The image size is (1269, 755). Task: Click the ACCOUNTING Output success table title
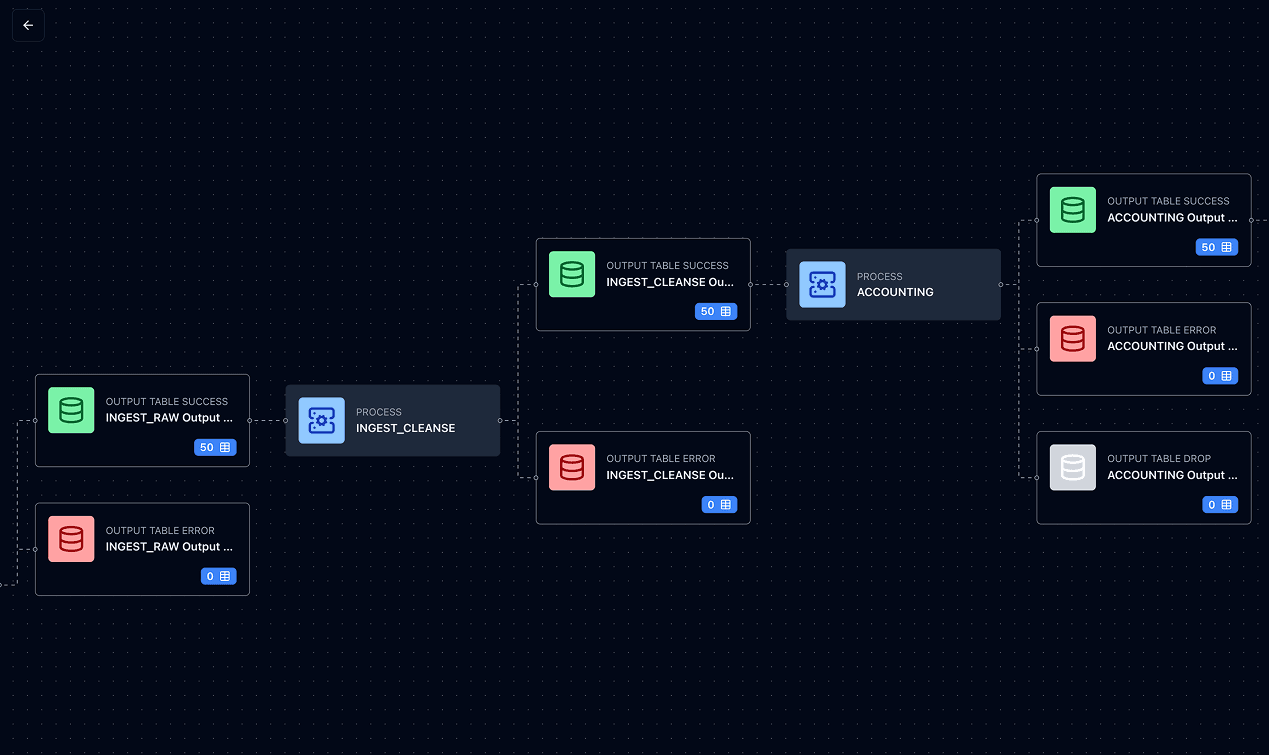pyautogui.click(x=1172, y=217)
